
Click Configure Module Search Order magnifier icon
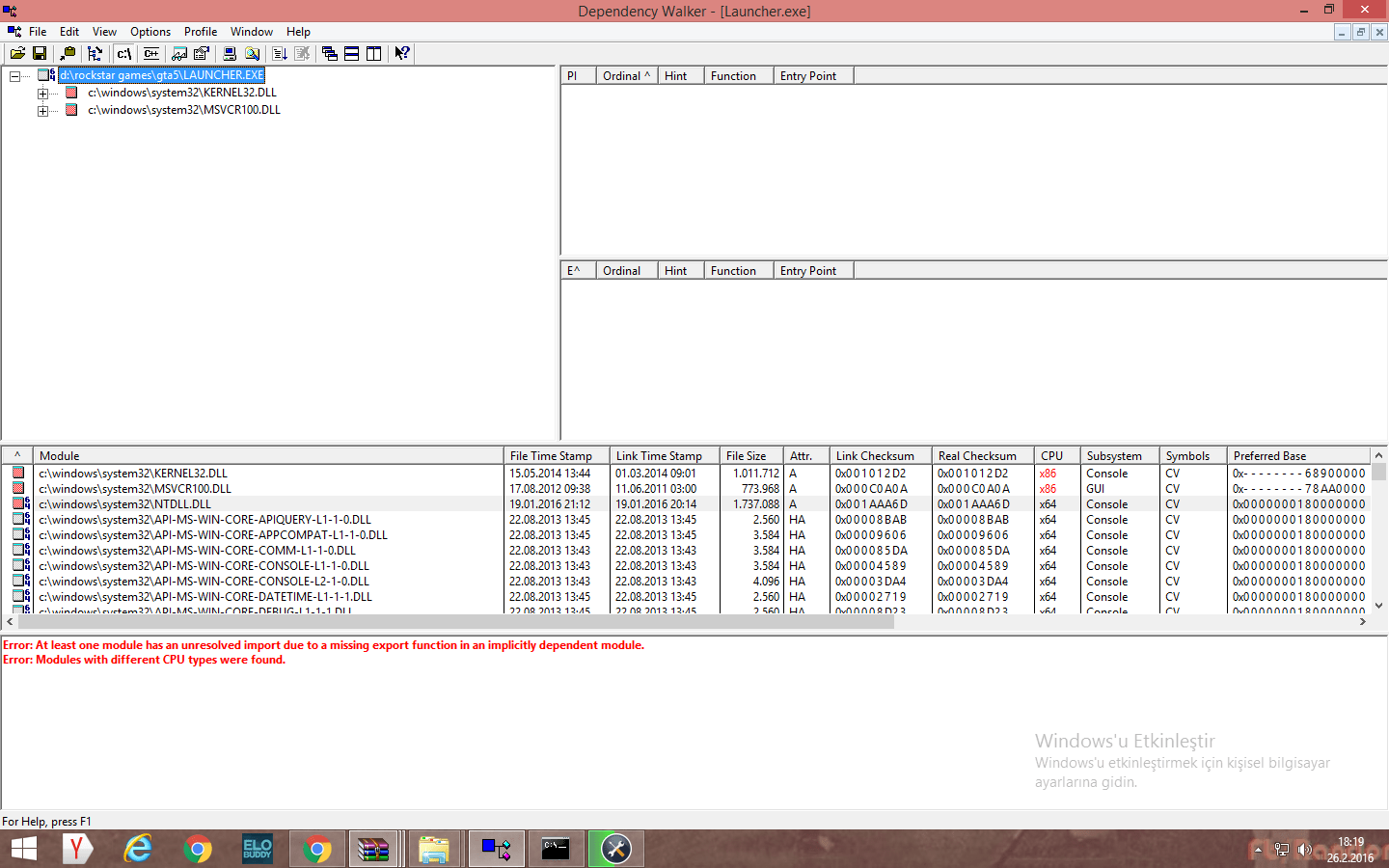click(252, 54)
